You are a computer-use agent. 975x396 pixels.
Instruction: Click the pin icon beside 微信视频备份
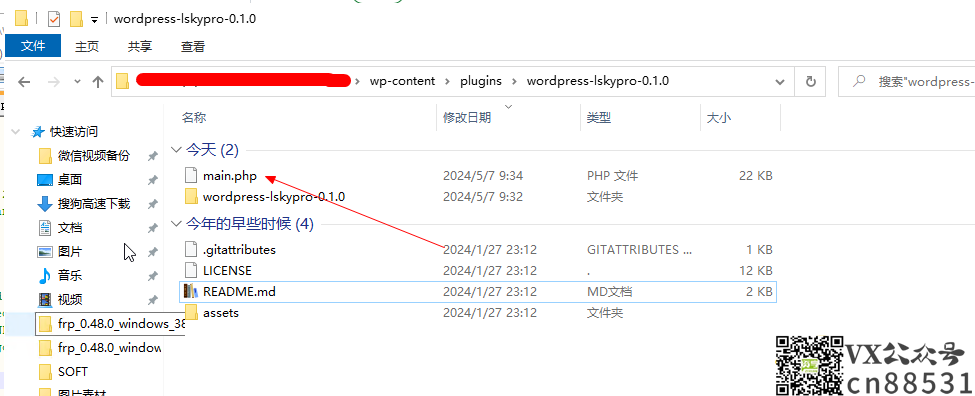point(152,156)
